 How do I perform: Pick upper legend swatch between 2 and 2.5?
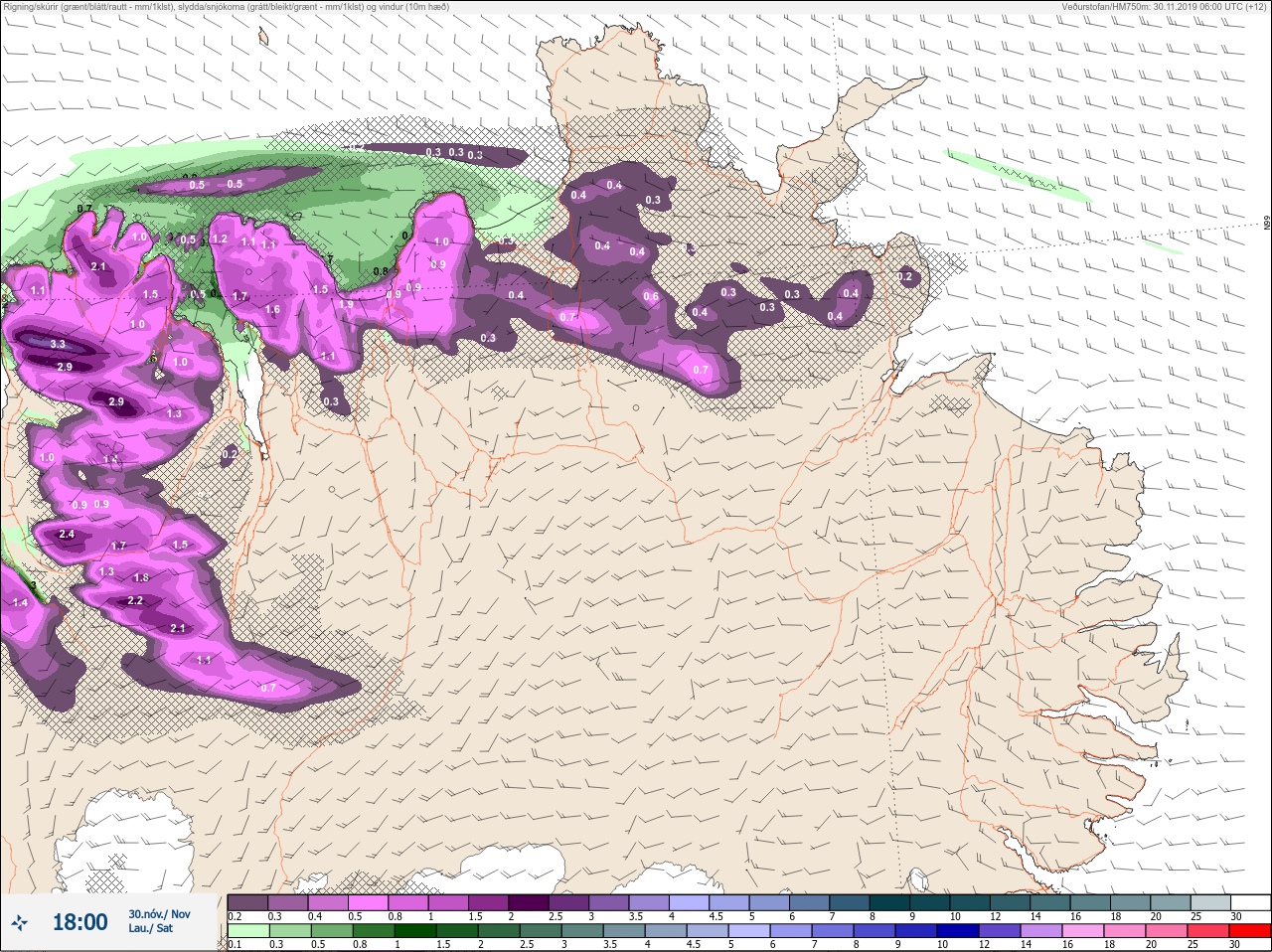pyautogui.click(x=530, y=902)
